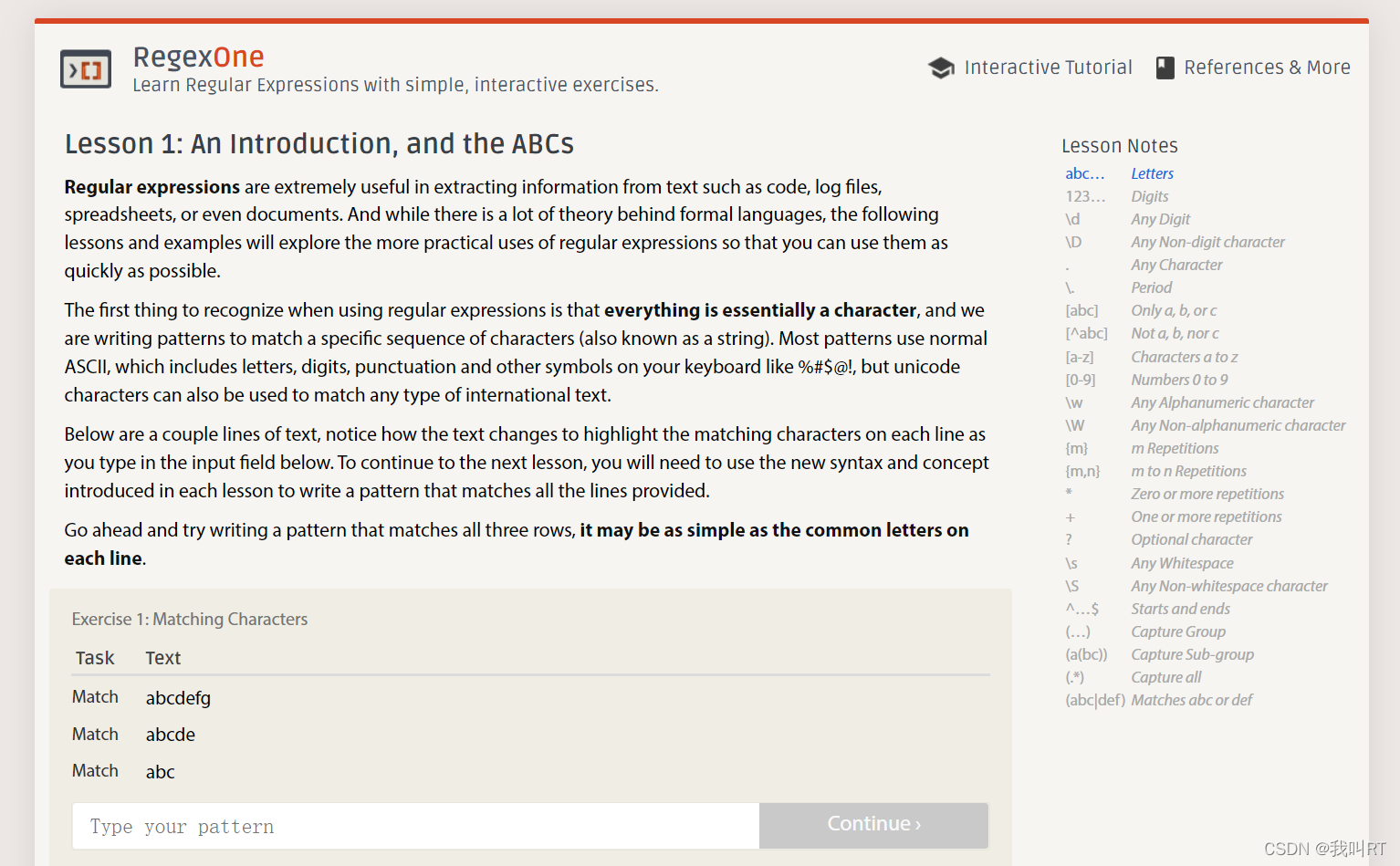1400x866 pixels.
Task: Open the References & More menu
Action: 1267,68
